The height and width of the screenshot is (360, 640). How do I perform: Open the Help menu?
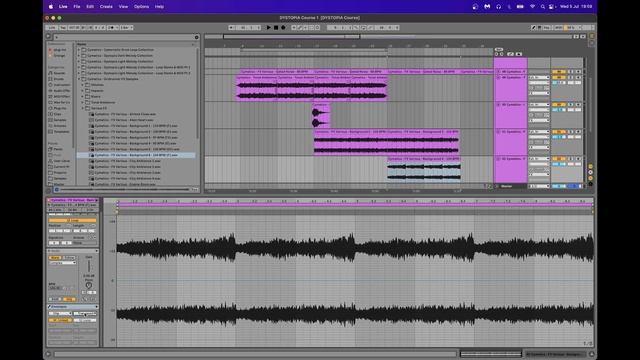click(x=159, y=7)
